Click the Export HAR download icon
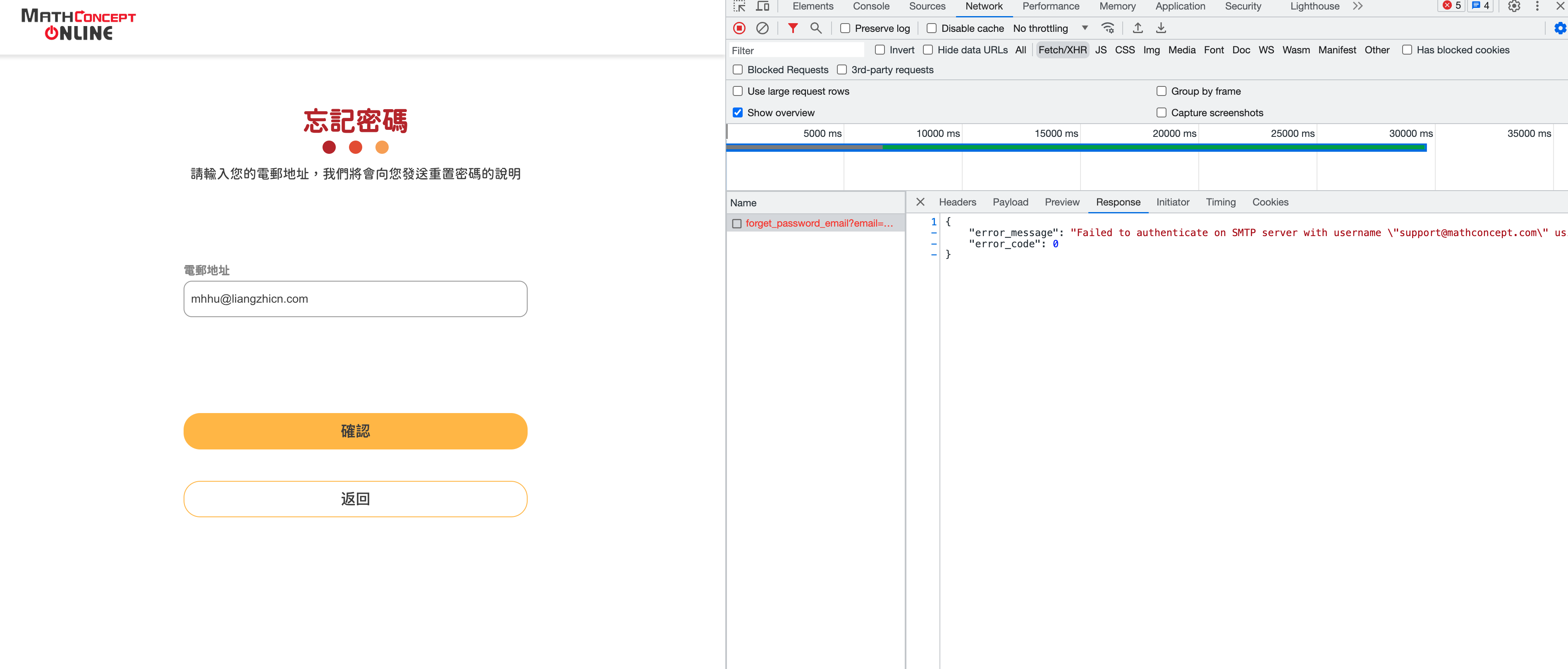This screenshot has height=669, width=1568. (1161, 28)
